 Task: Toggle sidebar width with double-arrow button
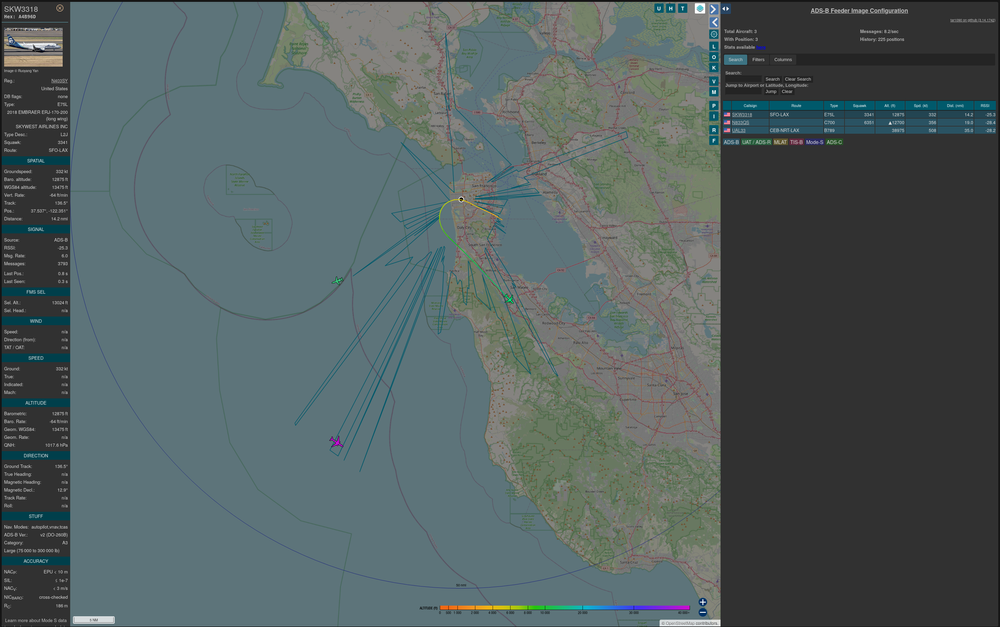coord(727,8)
